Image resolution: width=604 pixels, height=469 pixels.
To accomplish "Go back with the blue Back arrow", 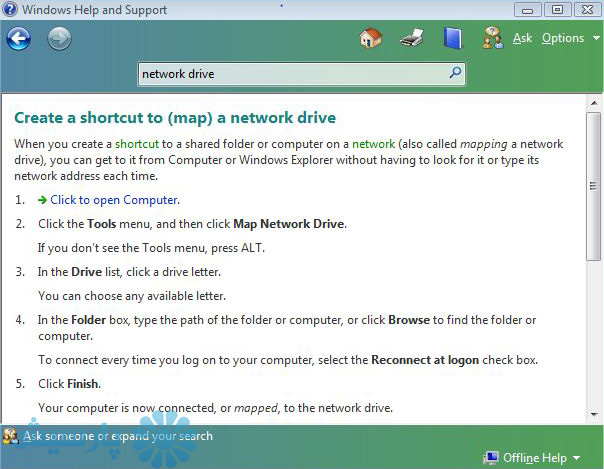I will [x=18, y=39].
